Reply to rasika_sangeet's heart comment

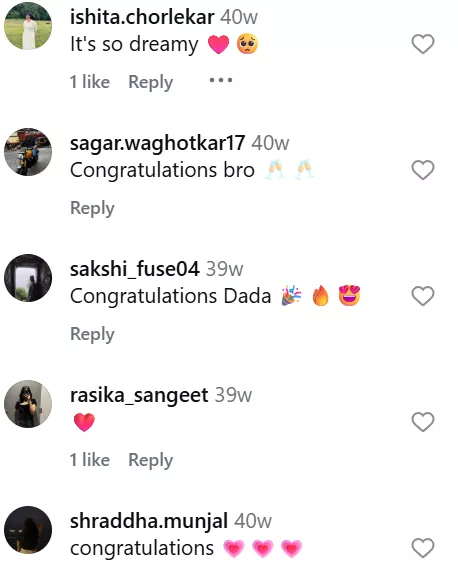point(150,460)
